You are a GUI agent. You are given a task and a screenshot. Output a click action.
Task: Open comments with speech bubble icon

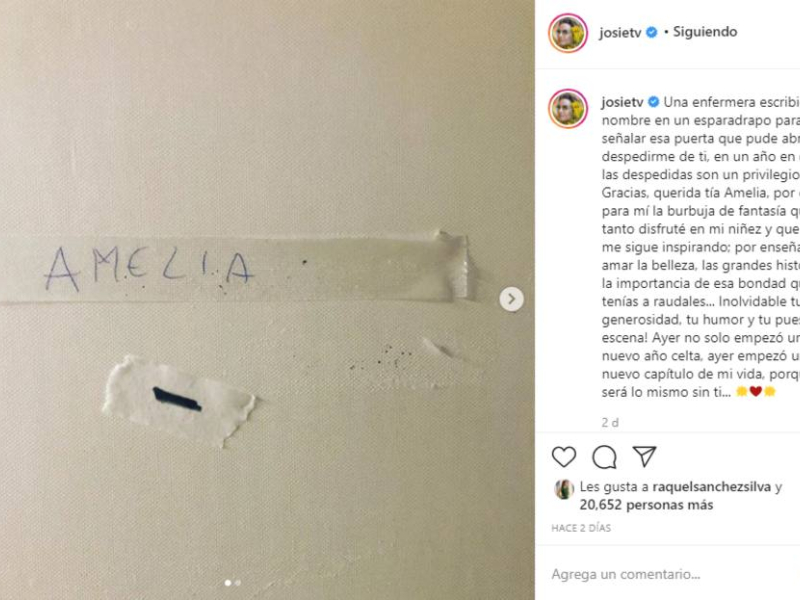coord(604,457)
